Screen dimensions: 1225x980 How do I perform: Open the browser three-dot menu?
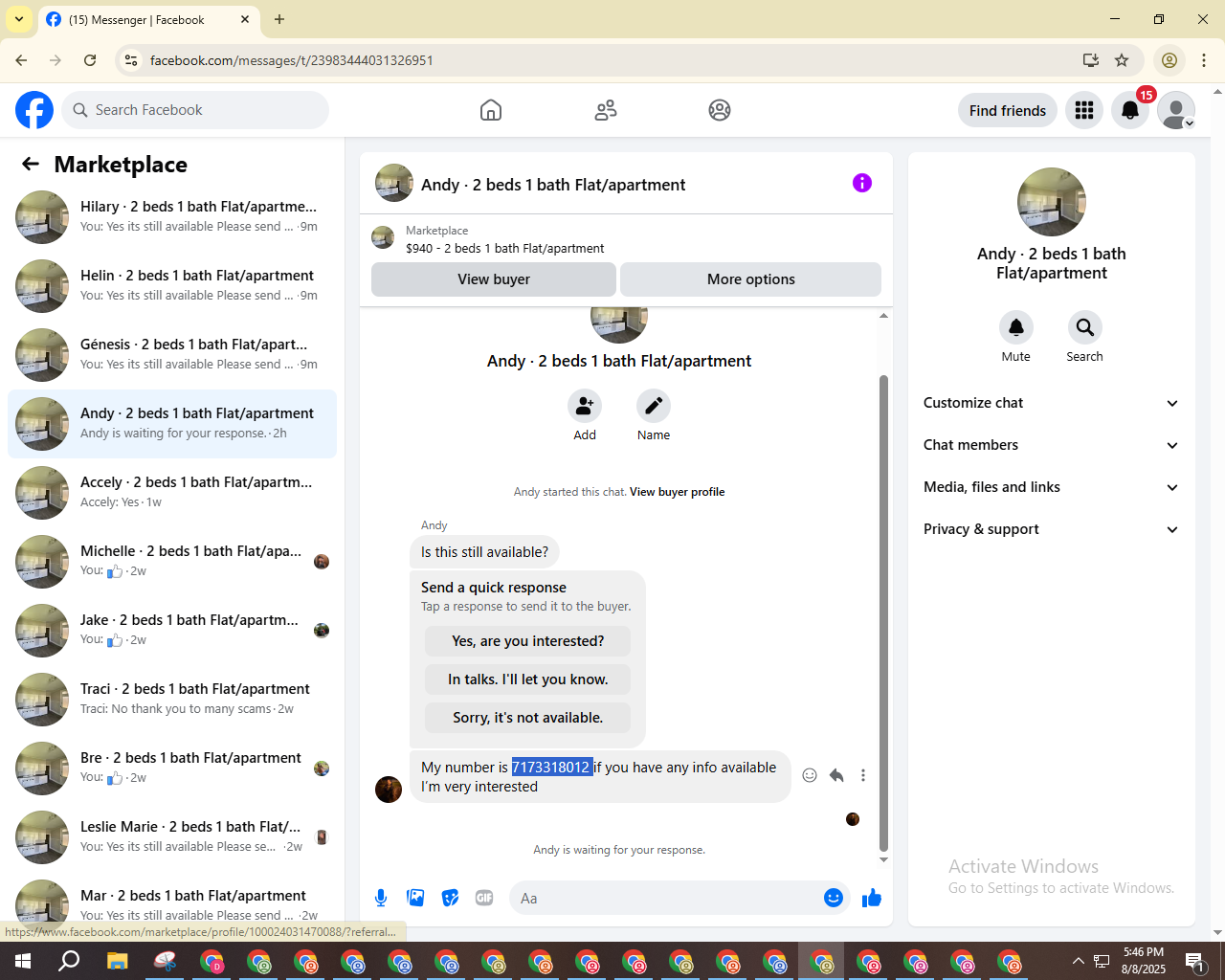[1204, 60]
